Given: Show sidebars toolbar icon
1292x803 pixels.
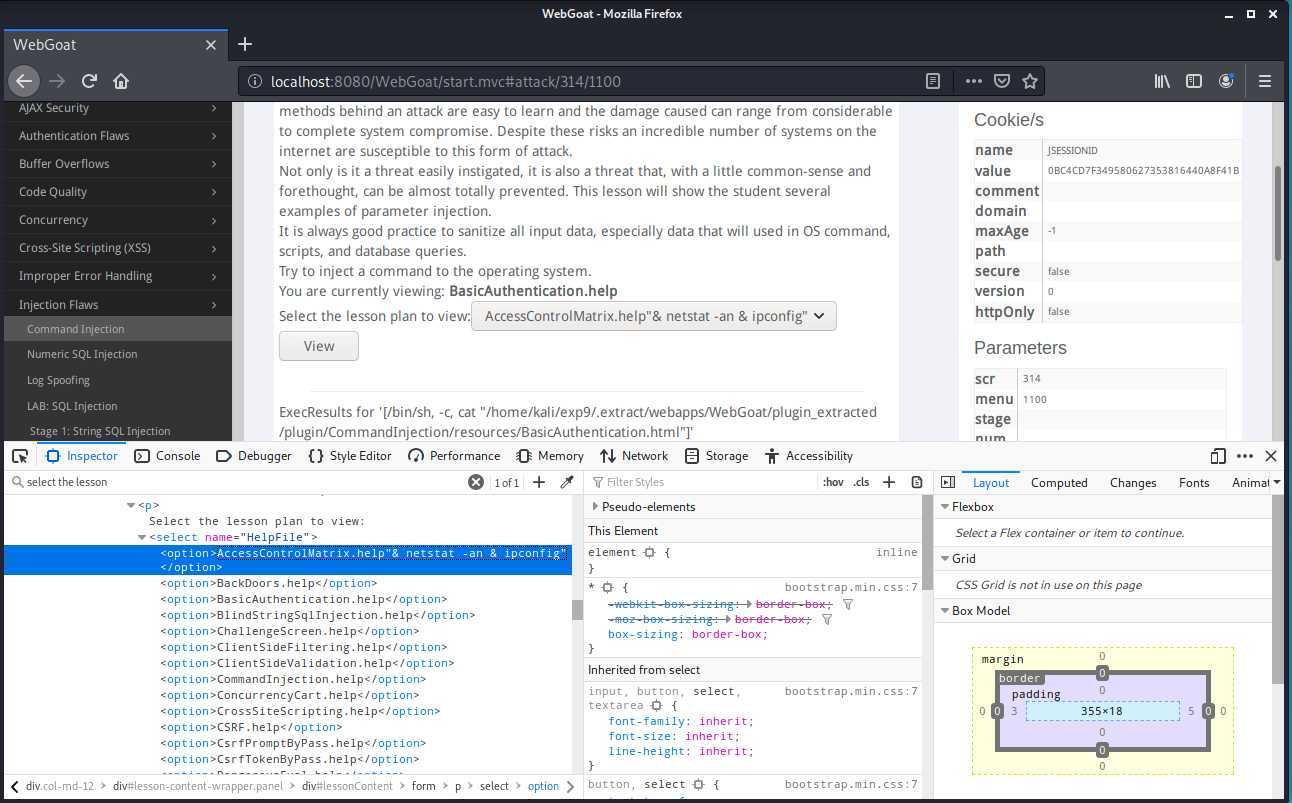Looking at the screenshot, I should pyautogui.click(x=1194, y=81).
